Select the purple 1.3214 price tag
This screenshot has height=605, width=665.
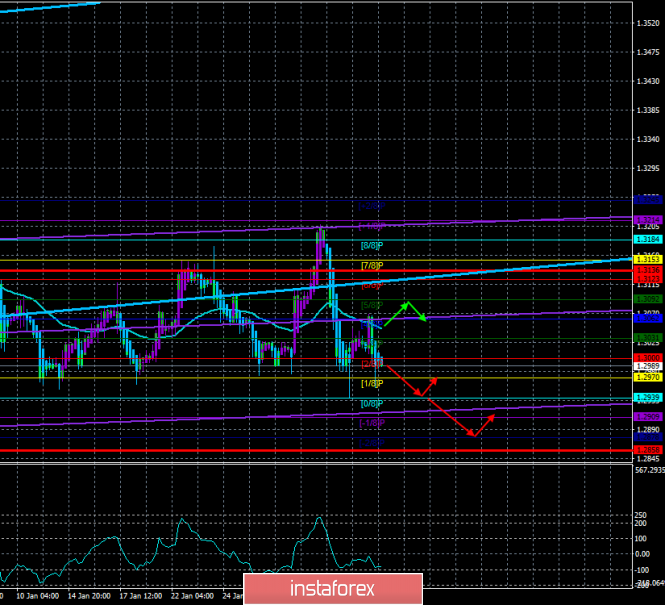coord(648,220)
